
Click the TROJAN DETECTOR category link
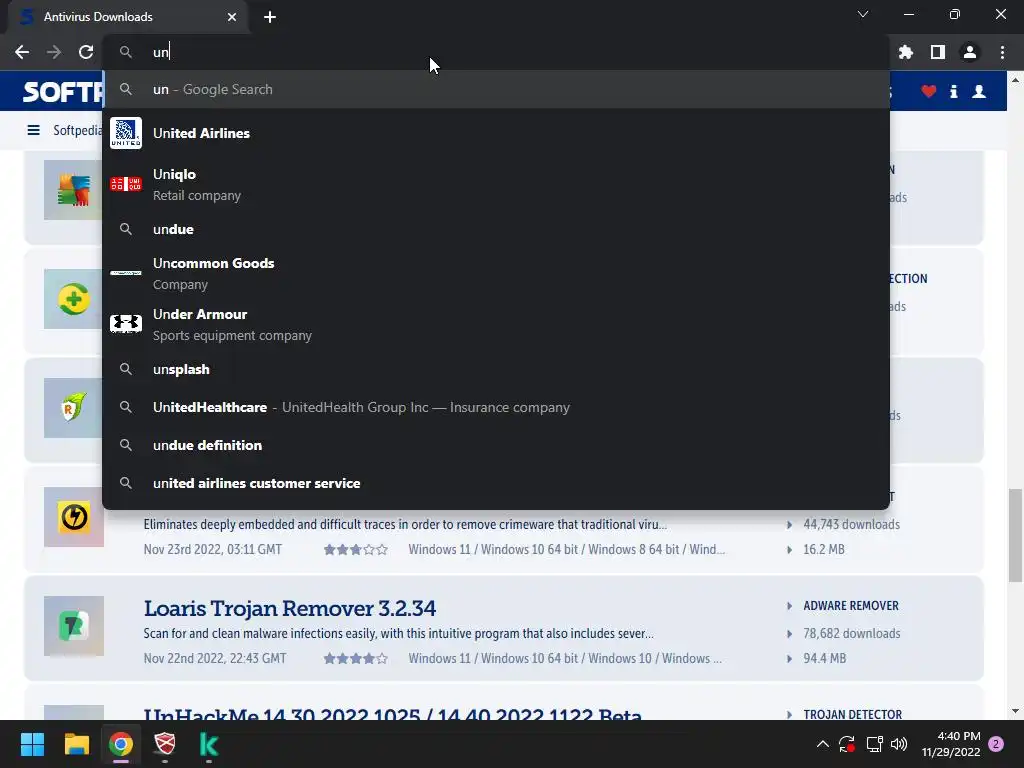coord(852,714)
